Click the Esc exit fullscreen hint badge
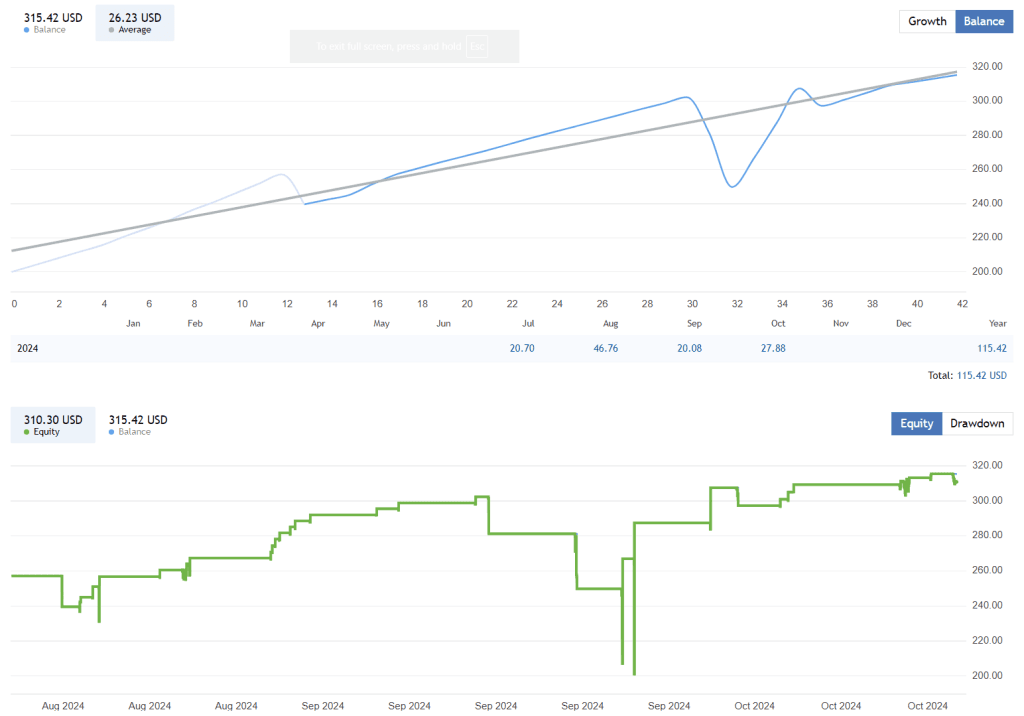 point(478,46)
